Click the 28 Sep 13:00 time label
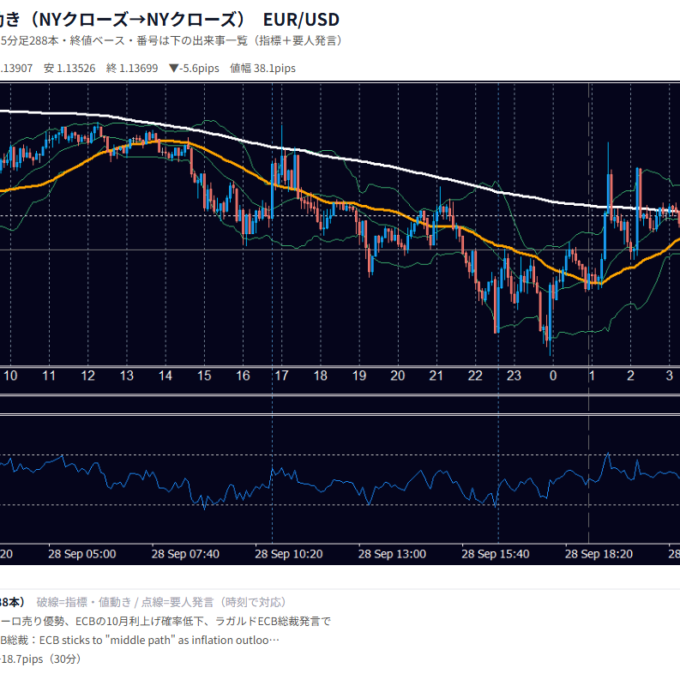Viewport: 680px width, 680px height. click(x=392, y=554)
